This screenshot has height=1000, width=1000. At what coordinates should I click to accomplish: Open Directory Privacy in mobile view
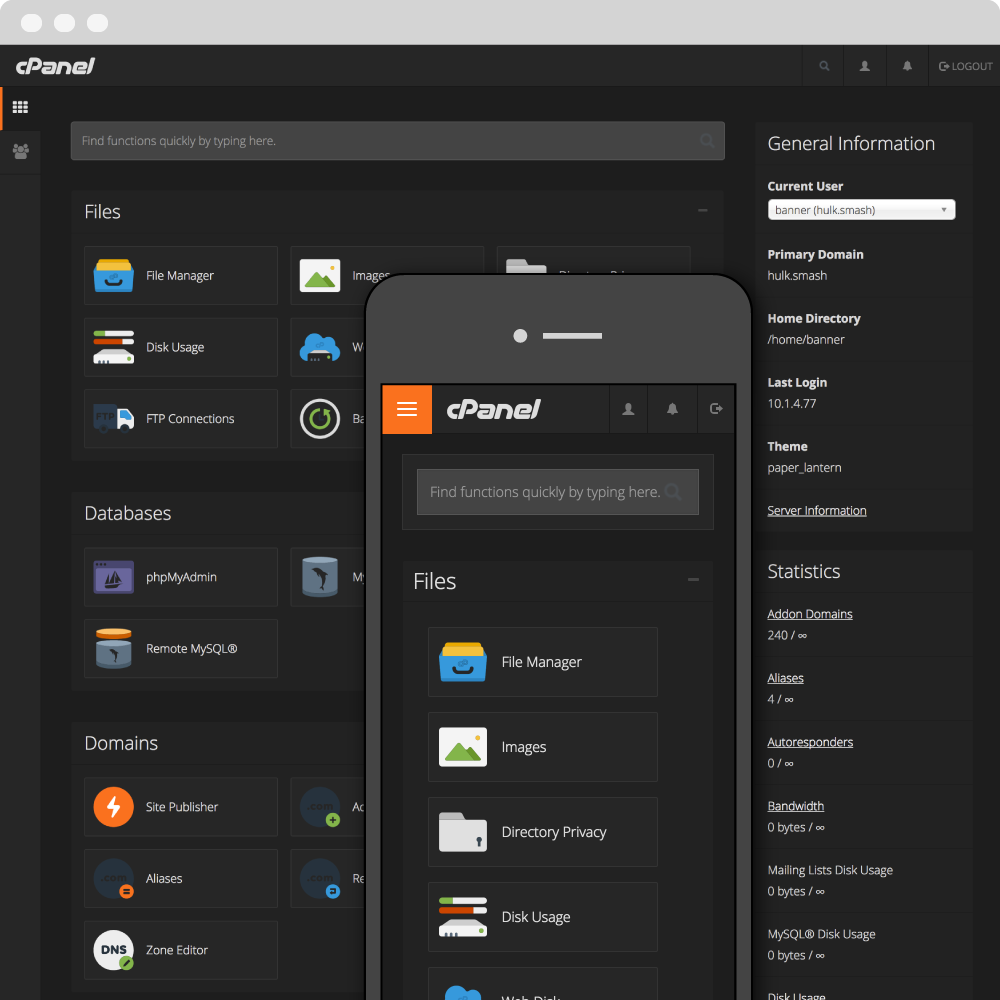pyautogui.click(x=542, y=832)
